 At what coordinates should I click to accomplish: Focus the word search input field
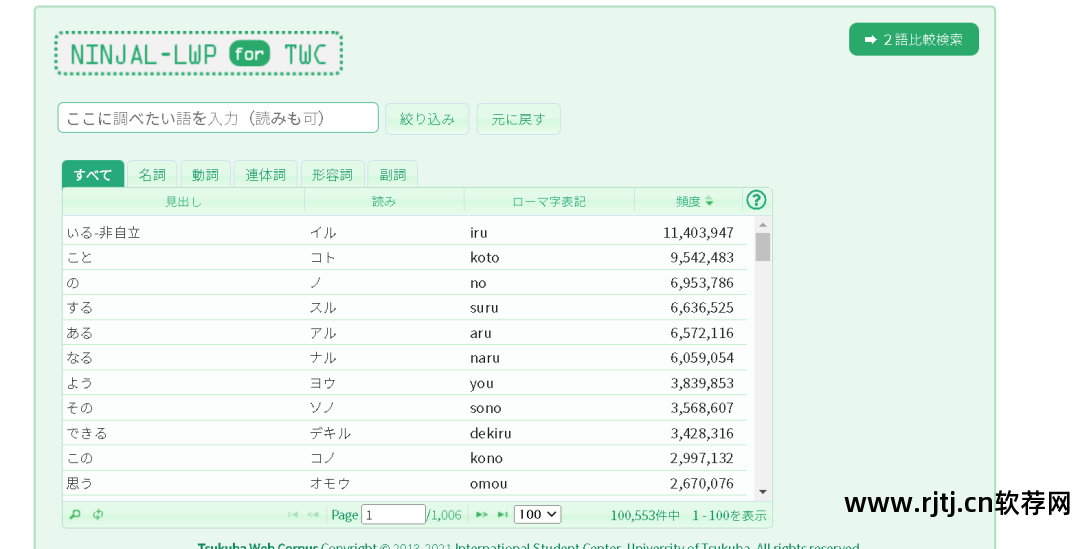218,118
